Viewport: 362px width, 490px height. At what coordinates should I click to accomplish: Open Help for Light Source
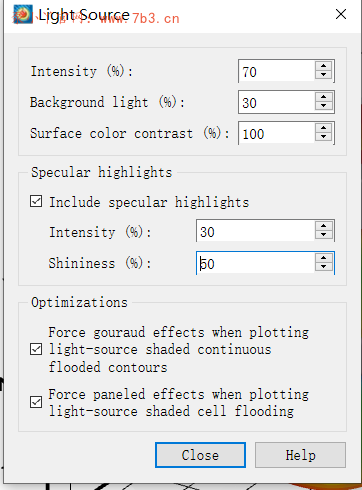tap(300, 455)
